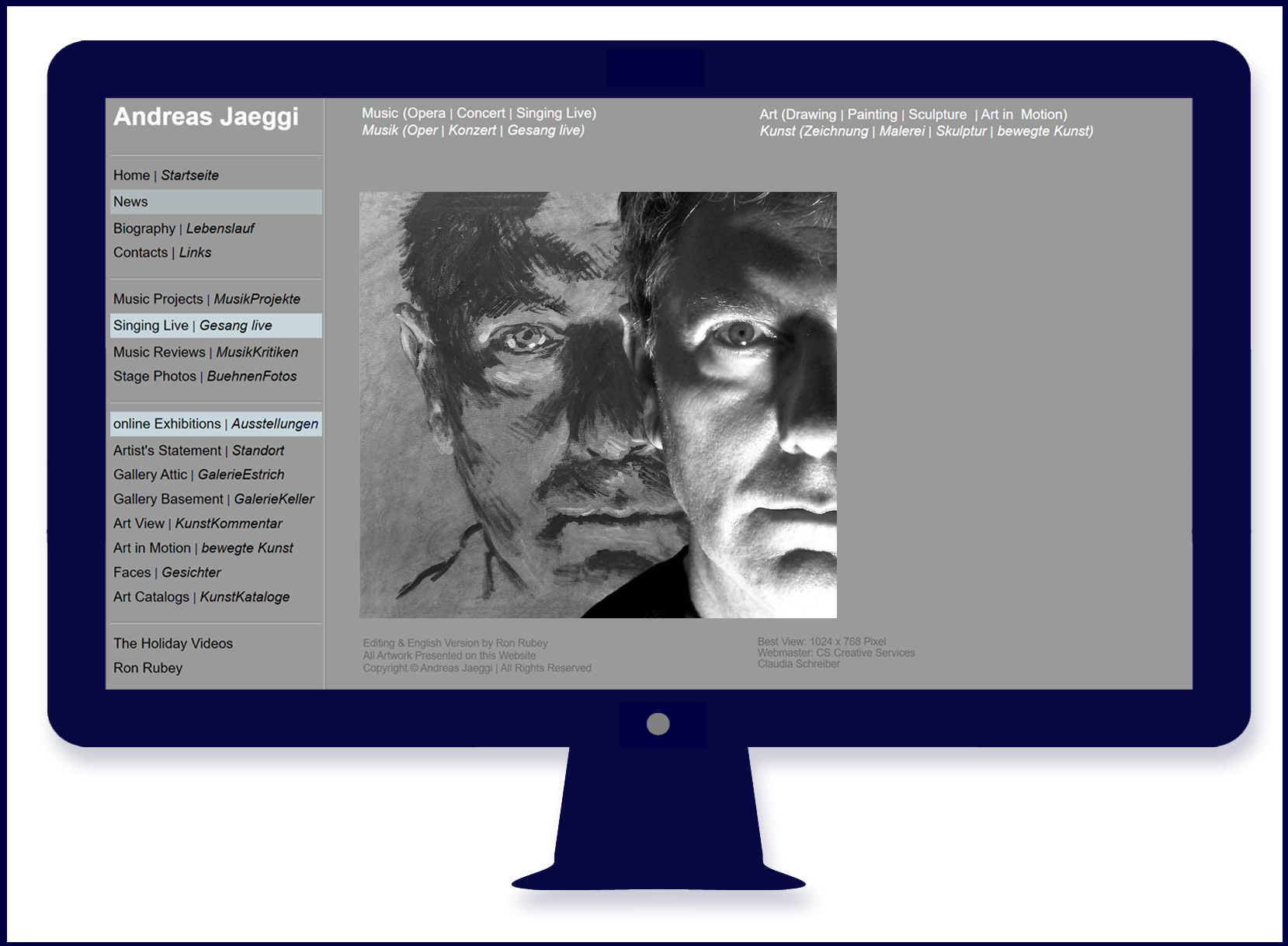Go to Contacts | Links page
The height and width of the screenshot is (946, 1288).
point(162,252)
